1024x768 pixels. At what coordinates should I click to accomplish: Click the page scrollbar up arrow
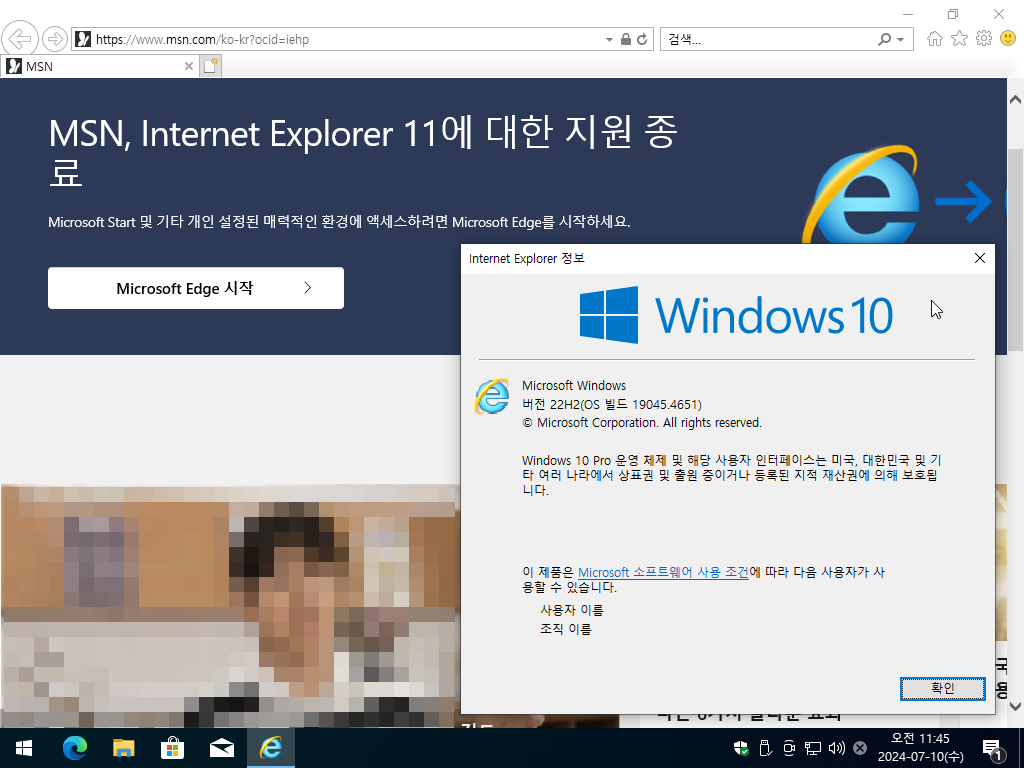(1015, 100)
